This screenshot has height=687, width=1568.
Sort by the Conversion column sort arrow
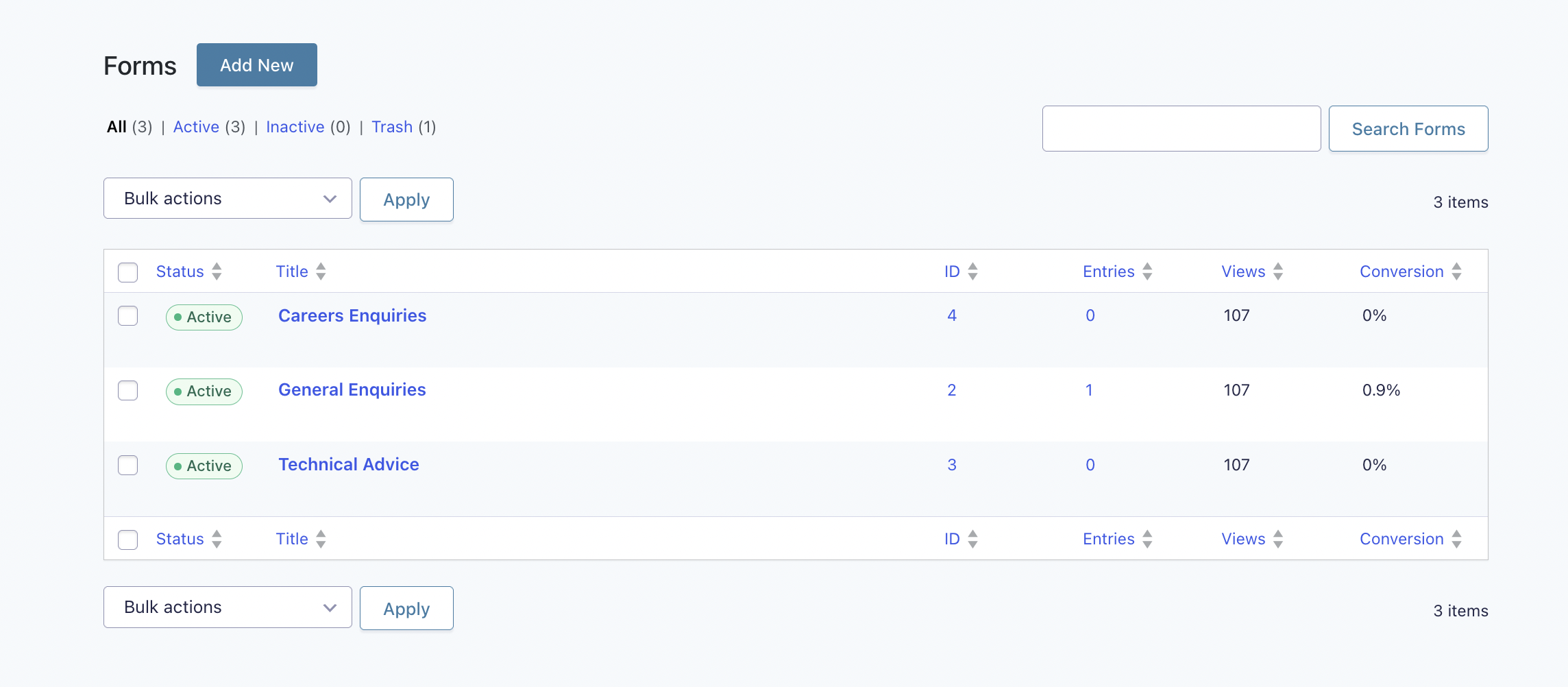pos(1458,272)
